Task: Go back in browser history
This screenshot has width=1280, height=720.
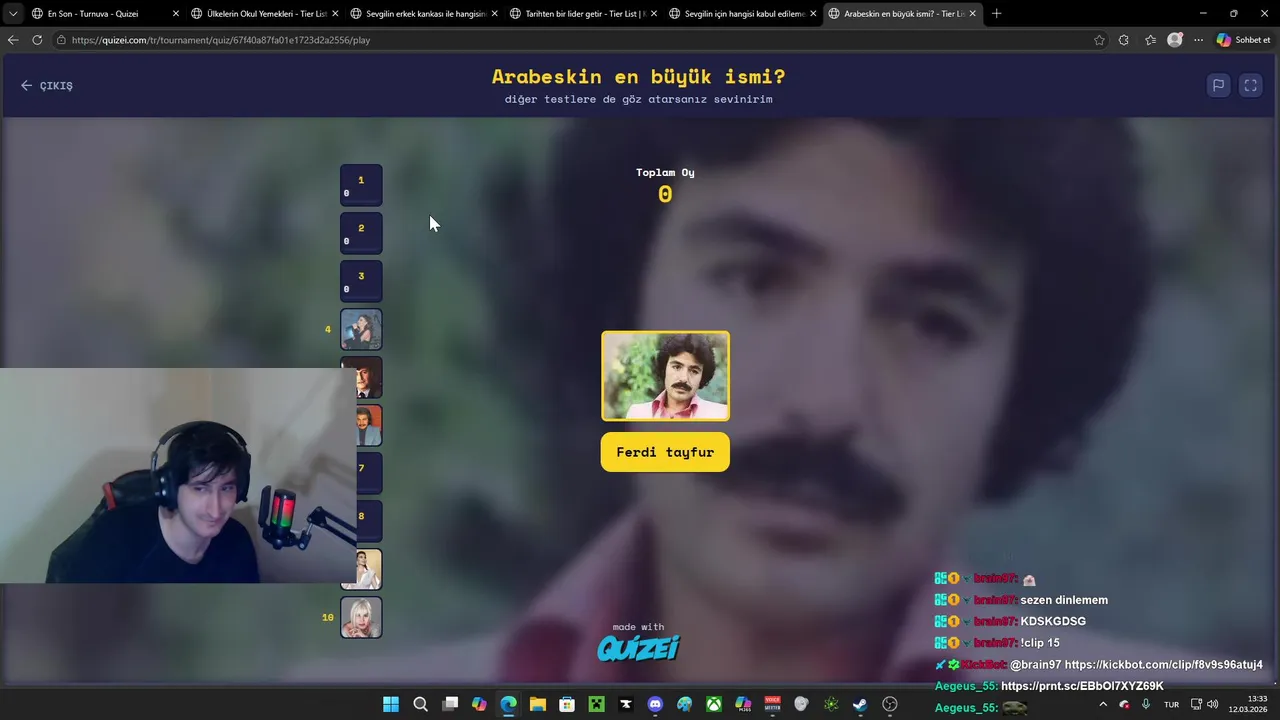Action: [12, 40]
